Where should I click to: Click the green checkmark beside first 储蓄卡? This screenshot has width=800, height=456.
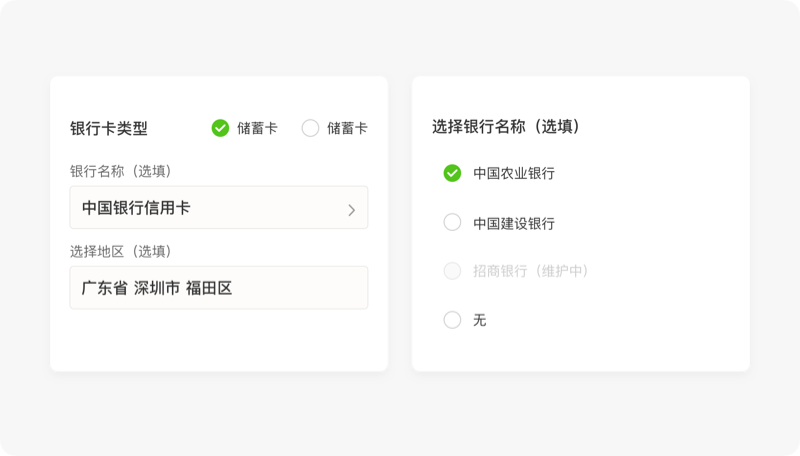(220, 128)
